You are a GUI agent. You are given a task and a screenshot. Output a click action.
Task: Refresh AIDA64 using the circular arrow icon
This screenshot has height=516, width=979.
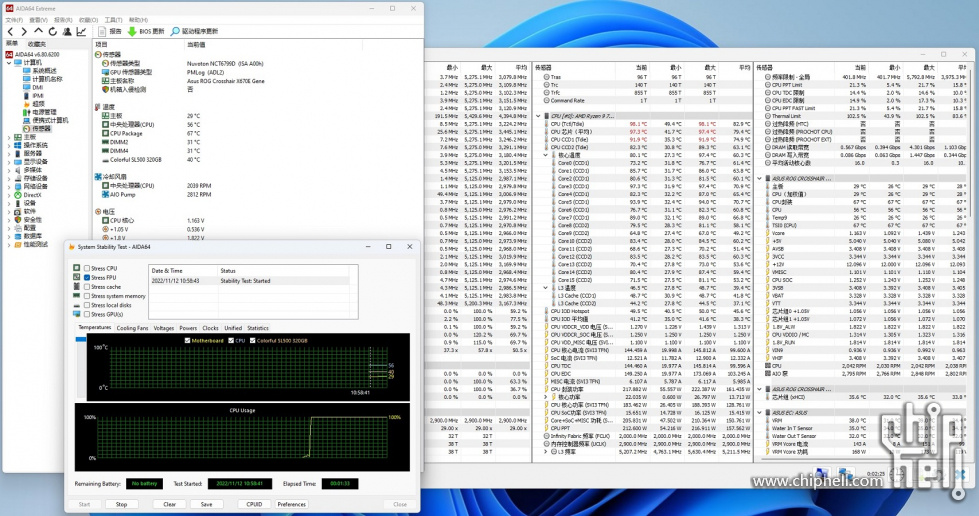pyautogui.click(x=52, y=31)
